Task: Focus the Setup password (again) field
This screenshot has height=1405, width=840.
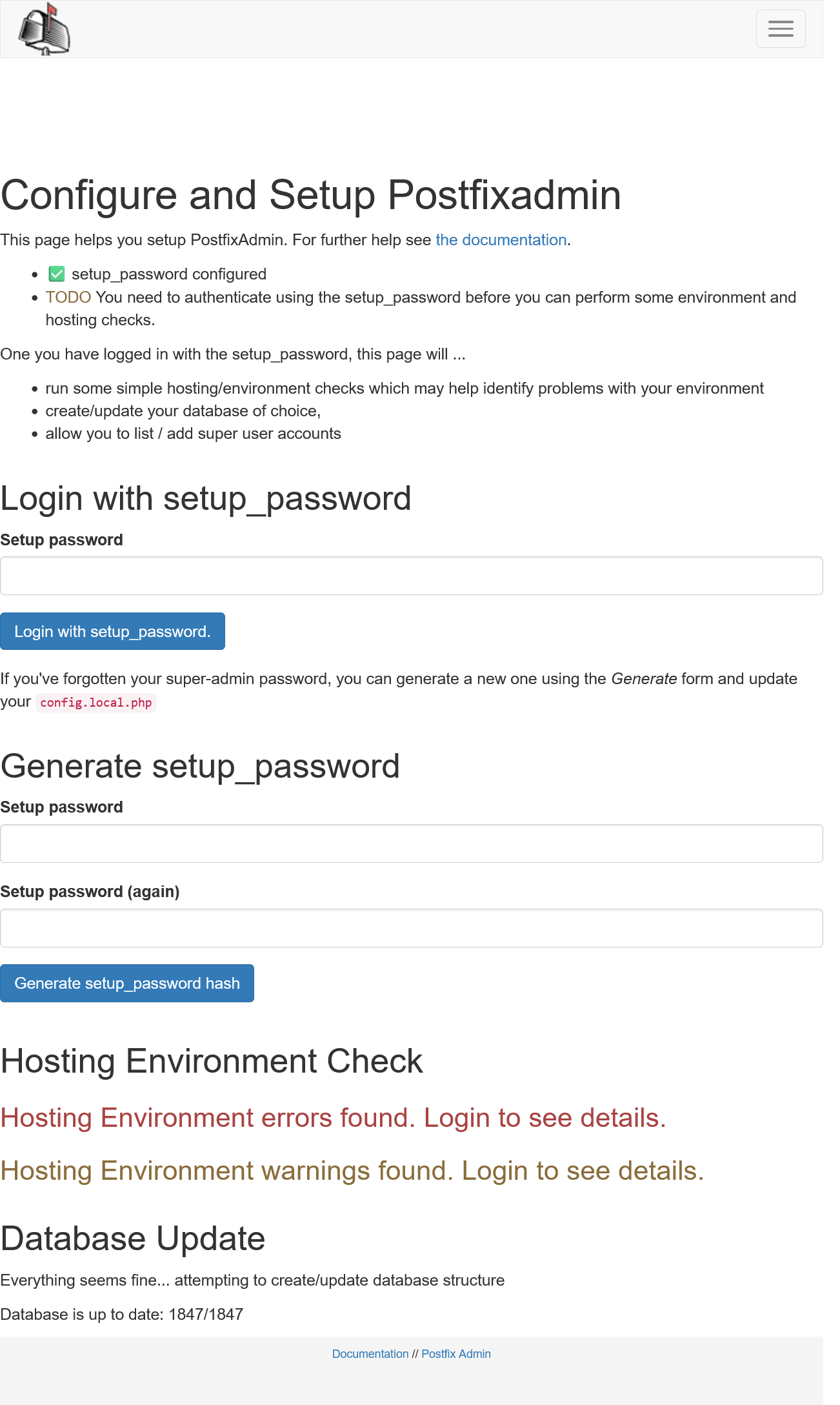Action: (x=412, y=928)
